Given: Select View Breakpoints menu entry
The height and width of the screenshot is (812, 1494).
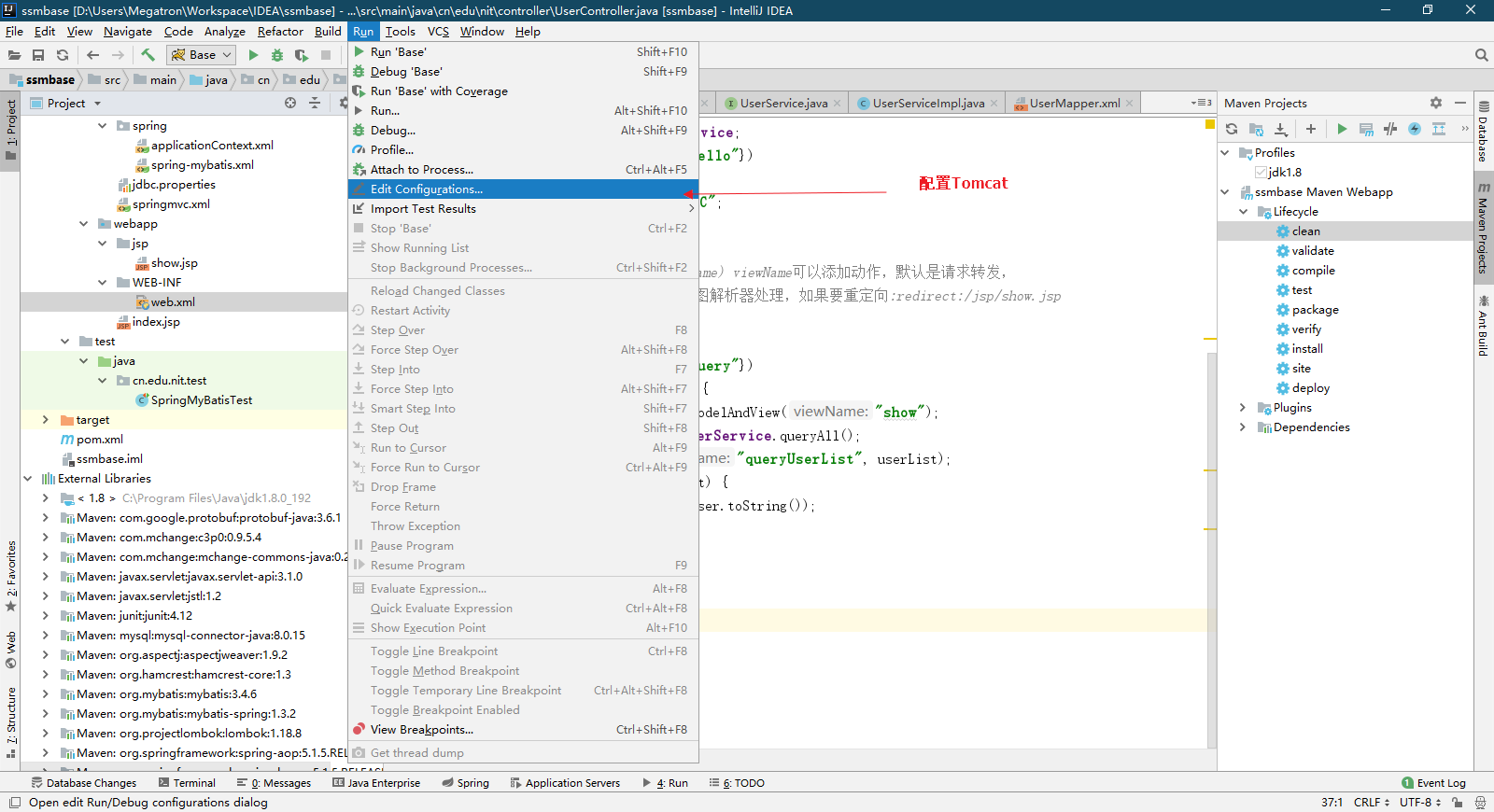Looking at the screenshot, I should coord(523,730).
